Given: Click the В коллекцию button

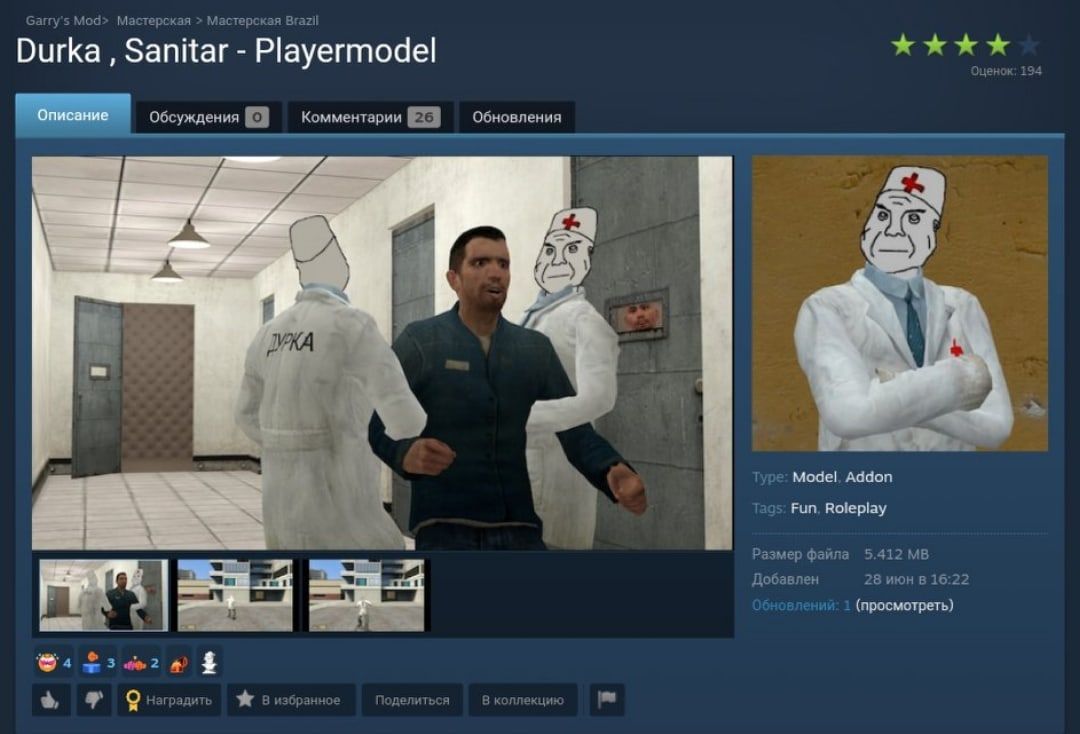Looking at the screenshot, I should (523, 700).
